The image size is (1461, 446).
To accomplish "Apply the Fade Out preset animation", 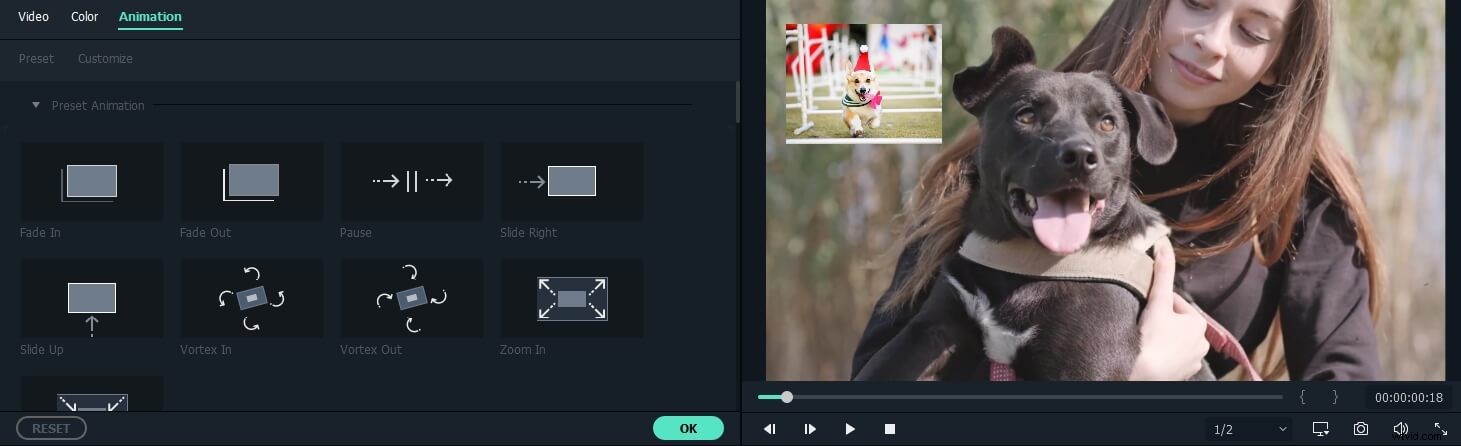I will coord(252,181).
